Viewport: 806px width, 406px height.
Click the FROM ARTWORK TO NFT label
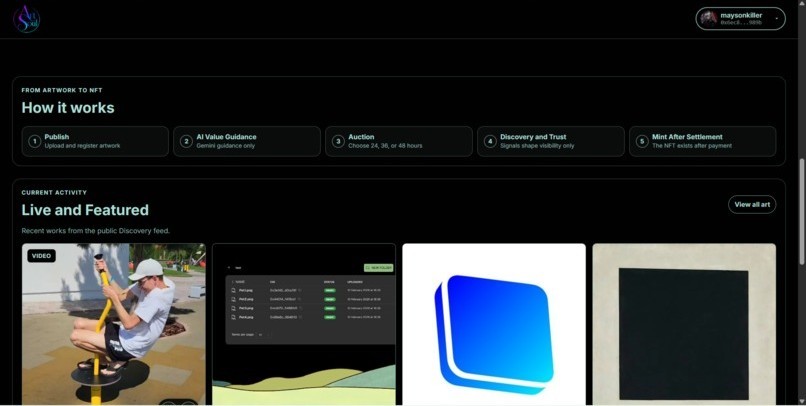pyautogui.click(x=62, y=90)
